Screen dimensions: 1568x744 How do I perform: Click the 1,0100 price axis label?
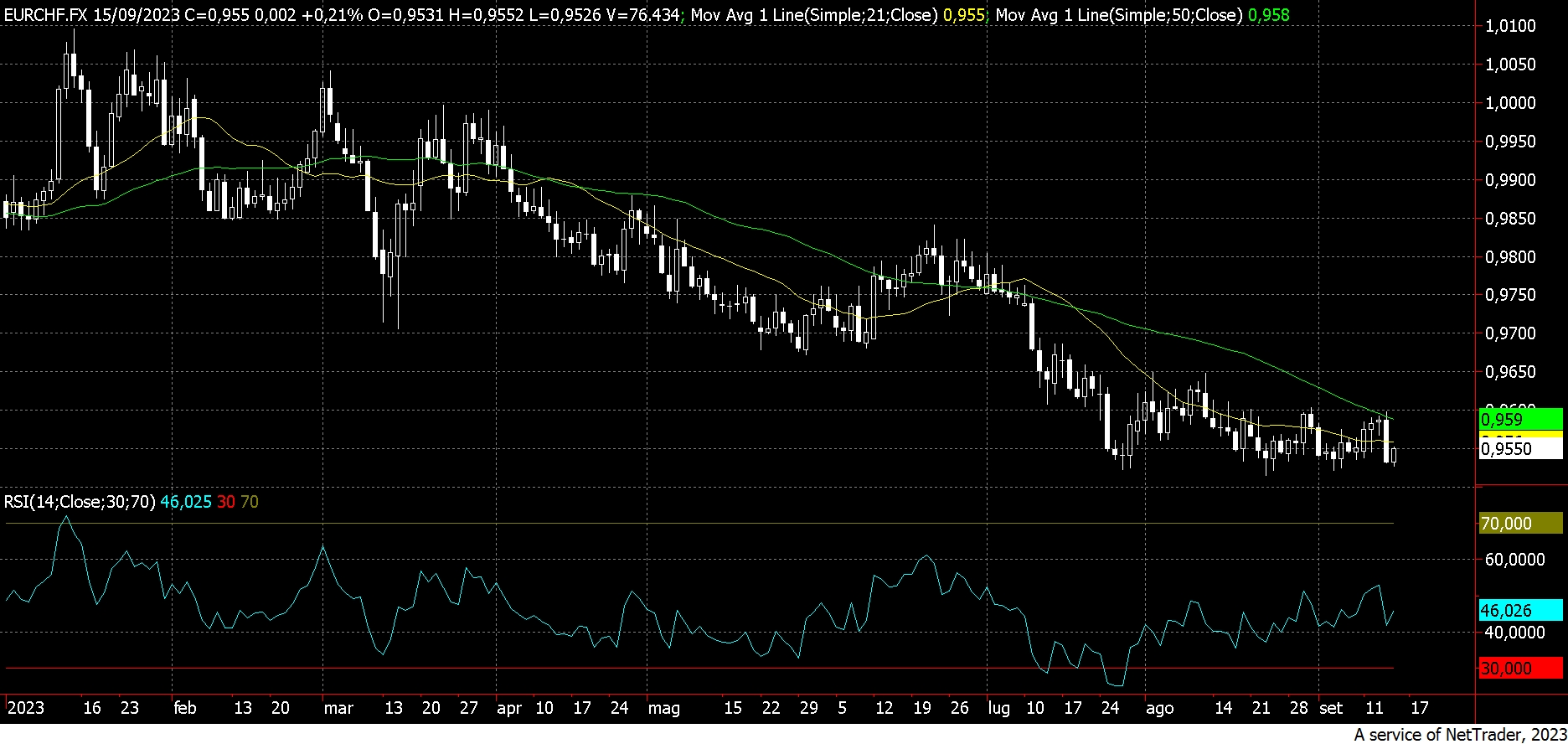(x=1510, y=26)
